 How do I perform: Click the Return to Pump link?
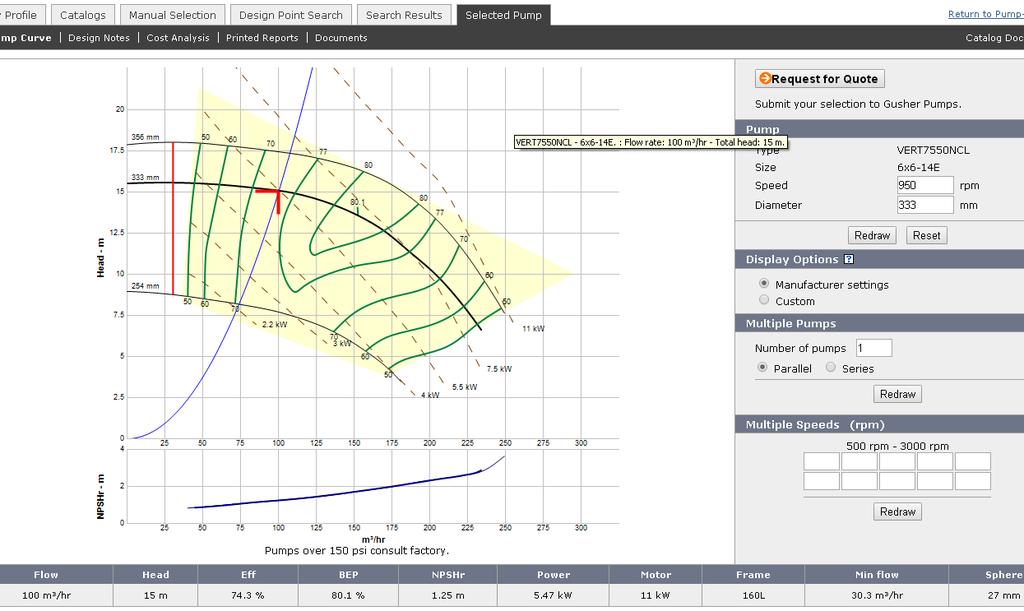point(985,14)
